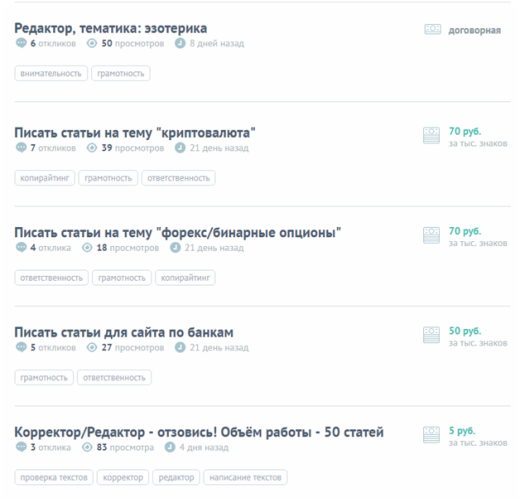The height and width of the screenshot is (503, 520).
Task: Select the 'грамотность' tag under the эзотерика job
Action: (121, 73)
